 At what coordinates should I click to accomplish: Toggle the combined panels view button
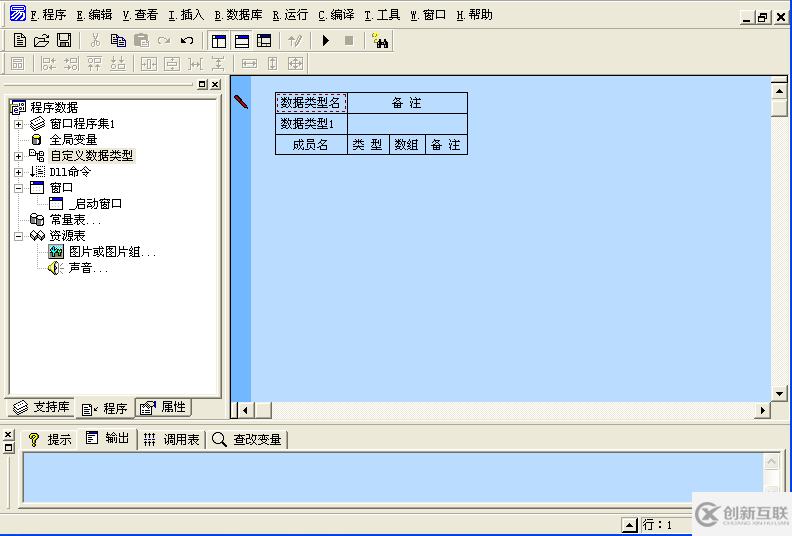point(264,40)
